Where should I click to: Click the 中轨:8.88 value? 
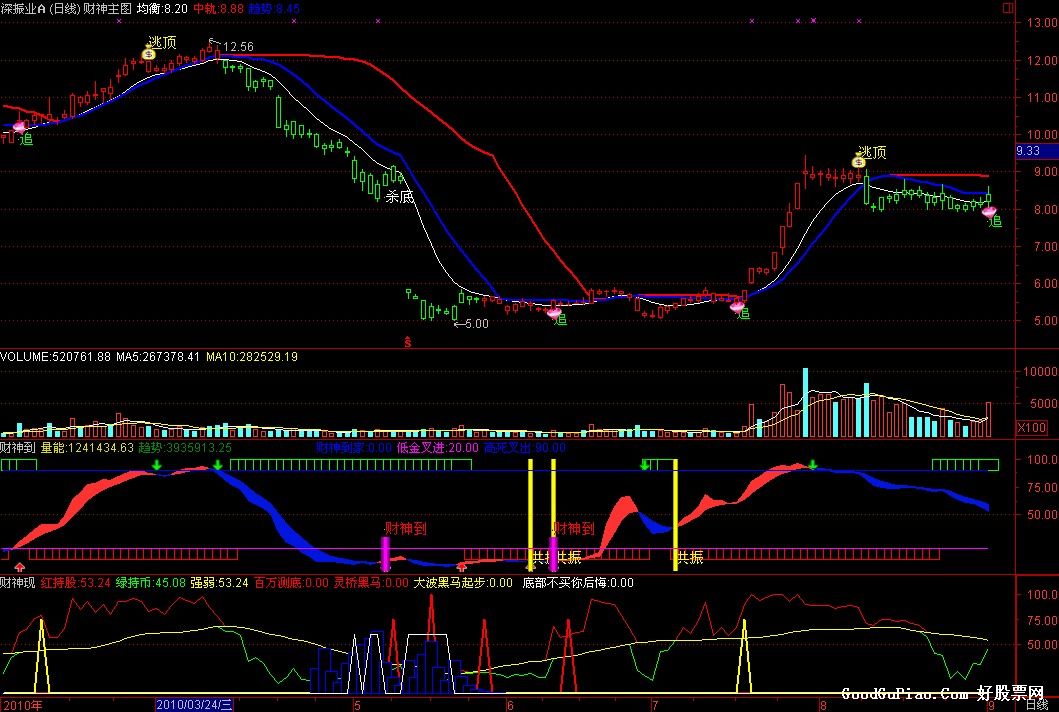(219, 8)
